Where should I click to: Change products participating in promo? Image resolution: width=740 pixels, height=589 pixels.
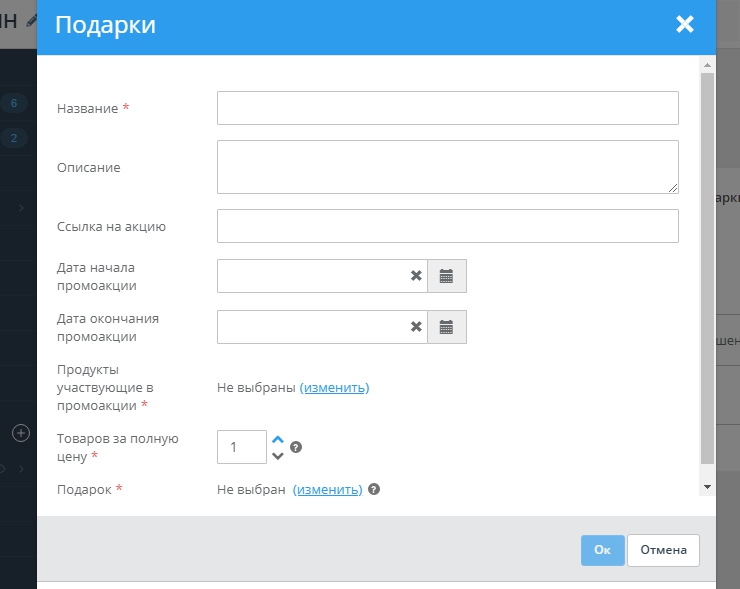[x=334, y=388]
